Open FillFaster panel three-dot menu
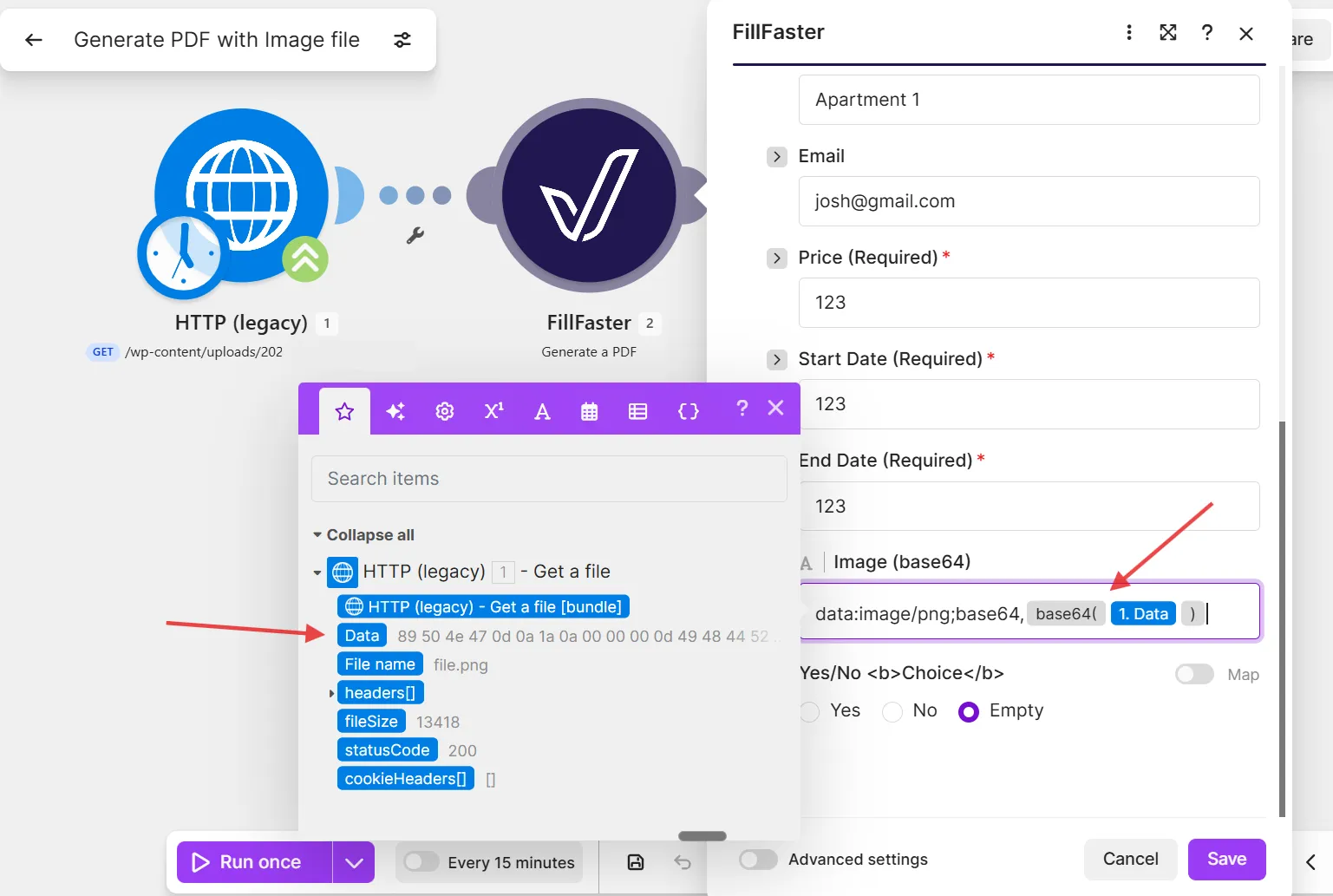The width and height of the screenshot is (1333, 896). (1128, 32)
